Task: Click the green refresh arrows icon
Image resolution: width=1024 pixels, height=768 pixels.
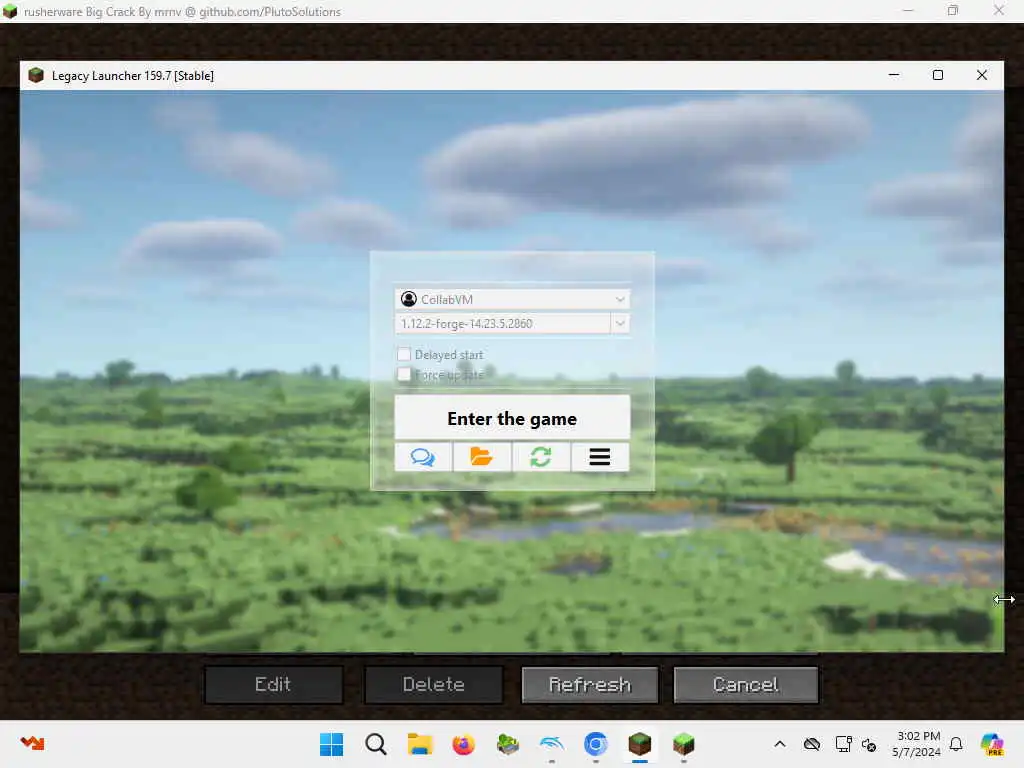Action: 541,456
